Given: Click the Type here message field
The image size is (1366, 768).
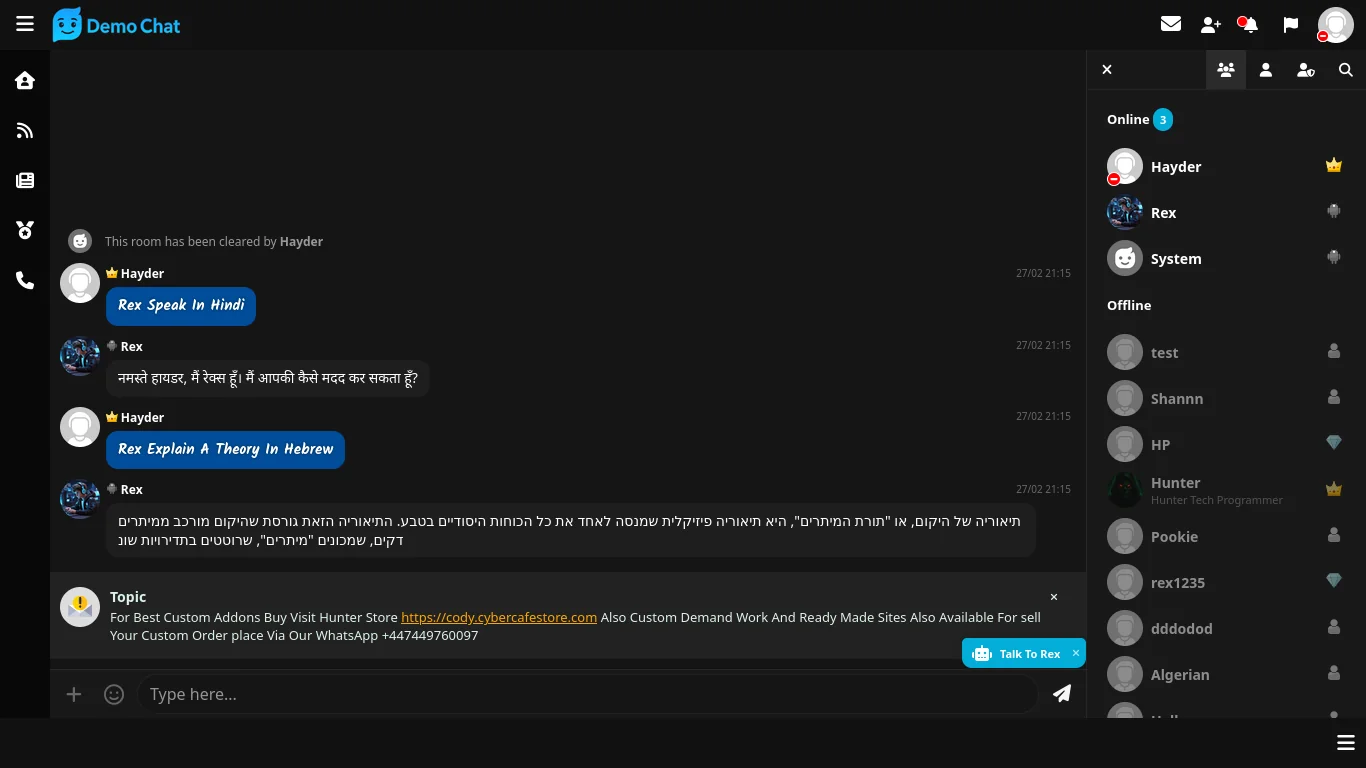Looking at the screenshot, I should (x=585, y=694).
